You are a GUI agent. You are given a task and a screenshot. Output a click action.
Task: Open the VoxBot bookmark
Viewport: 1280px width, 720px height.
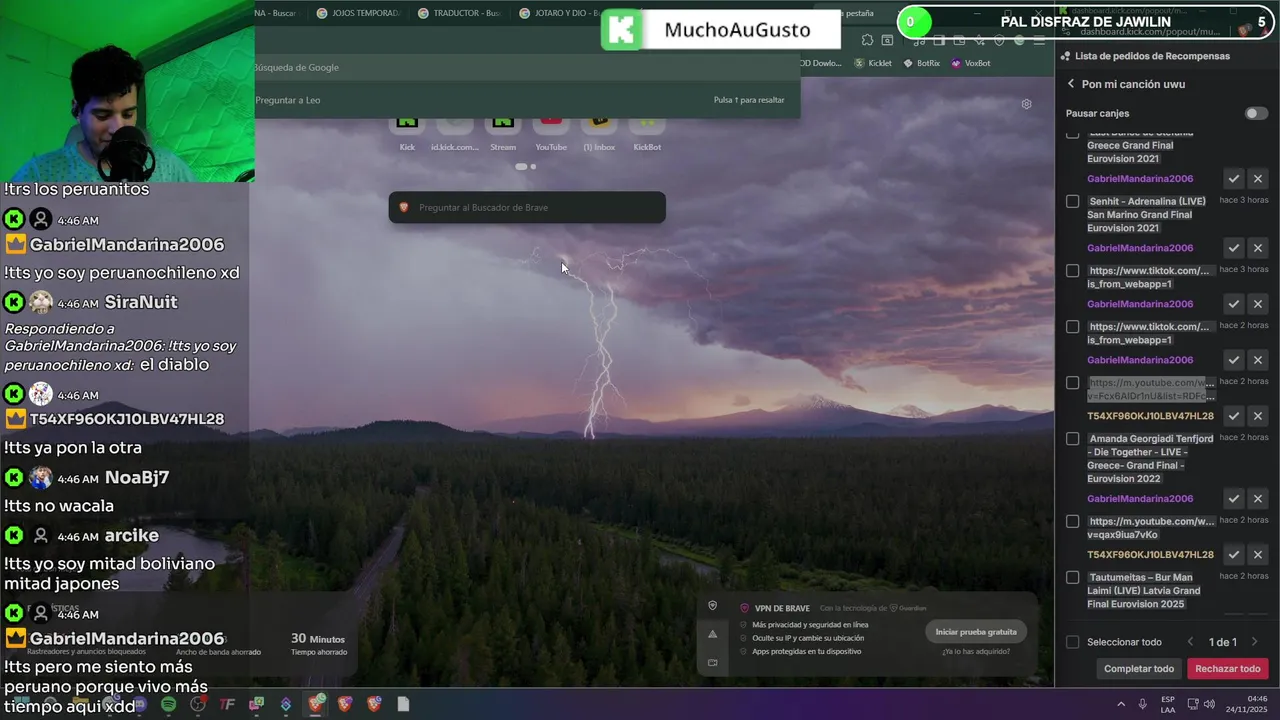click(971, 63)
